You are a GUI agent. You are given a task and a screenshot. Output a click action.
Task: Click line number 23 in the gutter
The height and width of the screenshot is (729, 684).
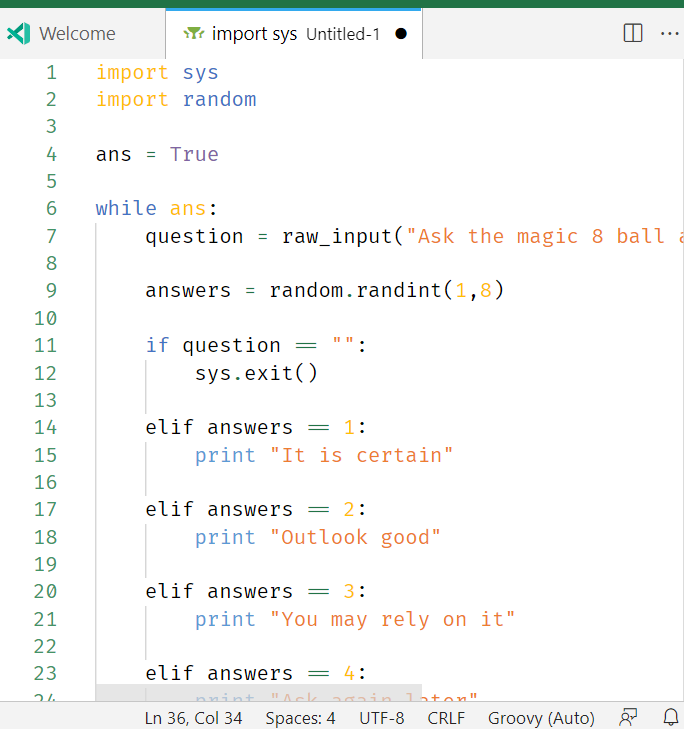tap(46, 673)
